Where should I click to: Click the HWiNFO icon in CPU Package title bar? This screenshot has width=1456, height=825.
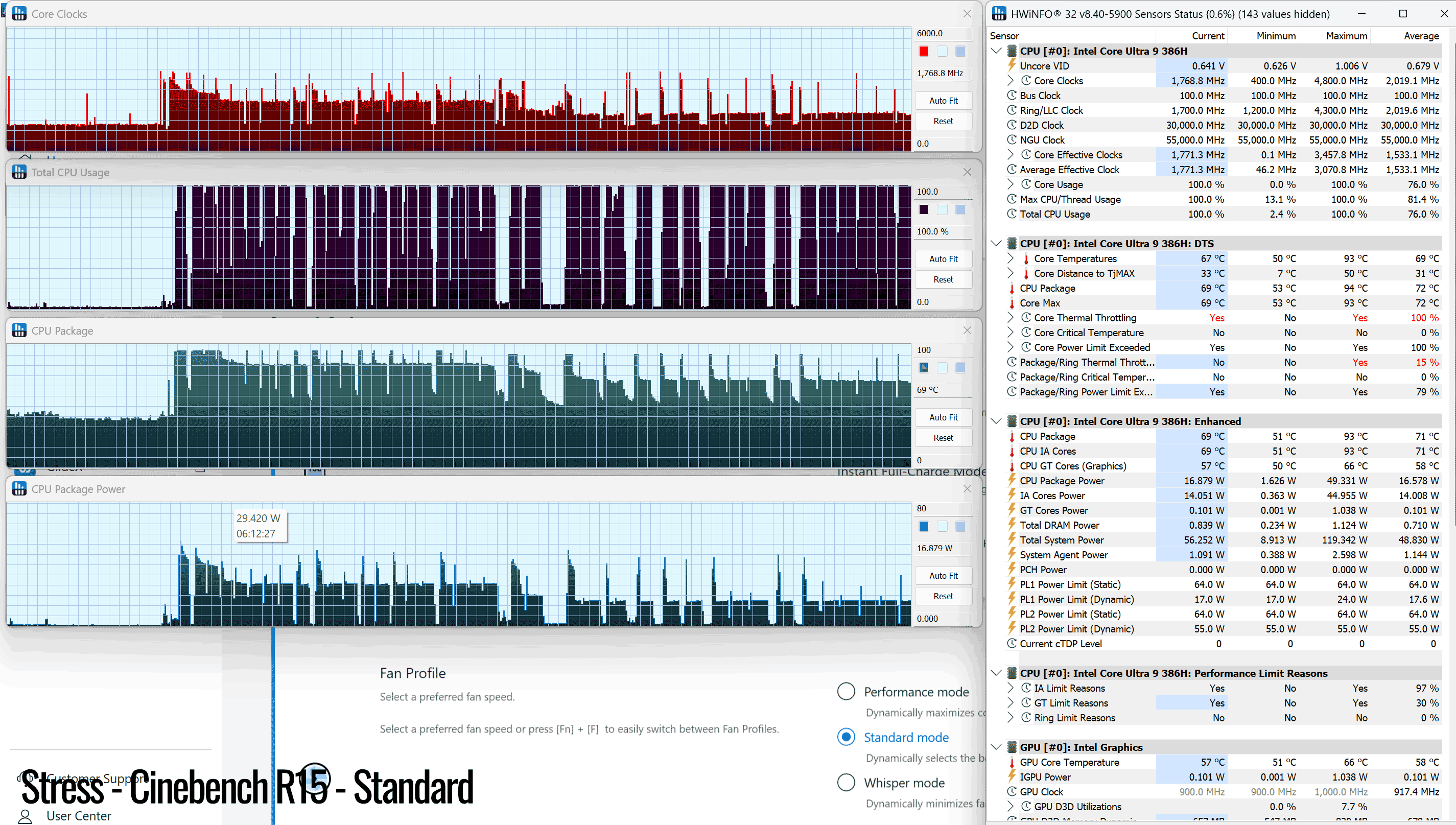[19, 331]
